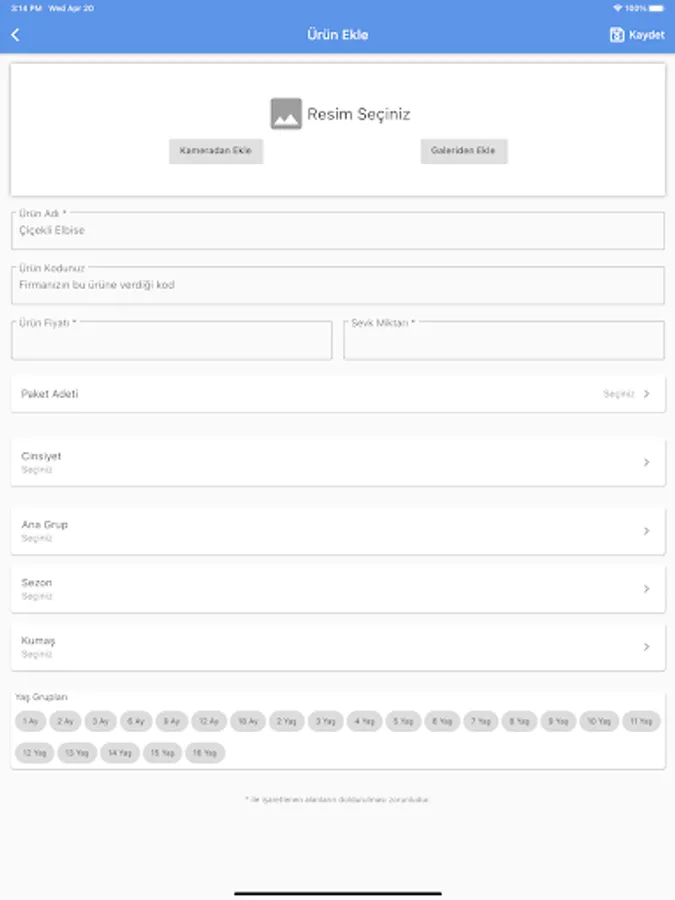The image size is (675, 900).
Task: Click the Yaş Grupları section label
Action: click(41, 697)
